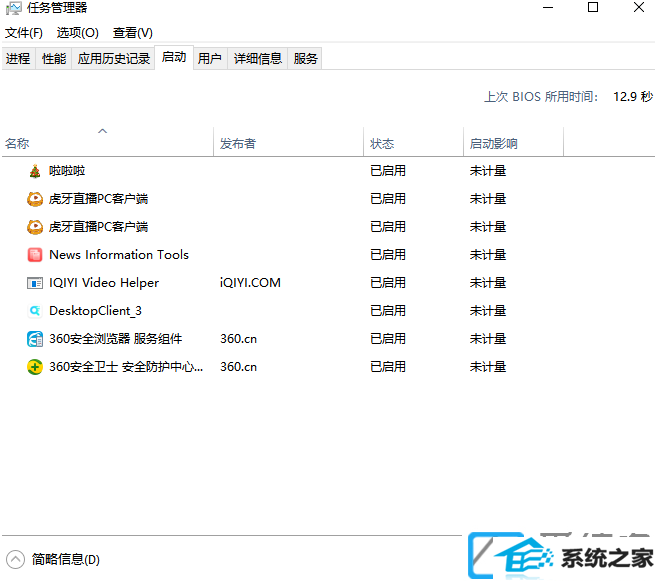Click the iQIYI.COM publisher cell
Screen dimensions: 662x585
pos(250,283)
